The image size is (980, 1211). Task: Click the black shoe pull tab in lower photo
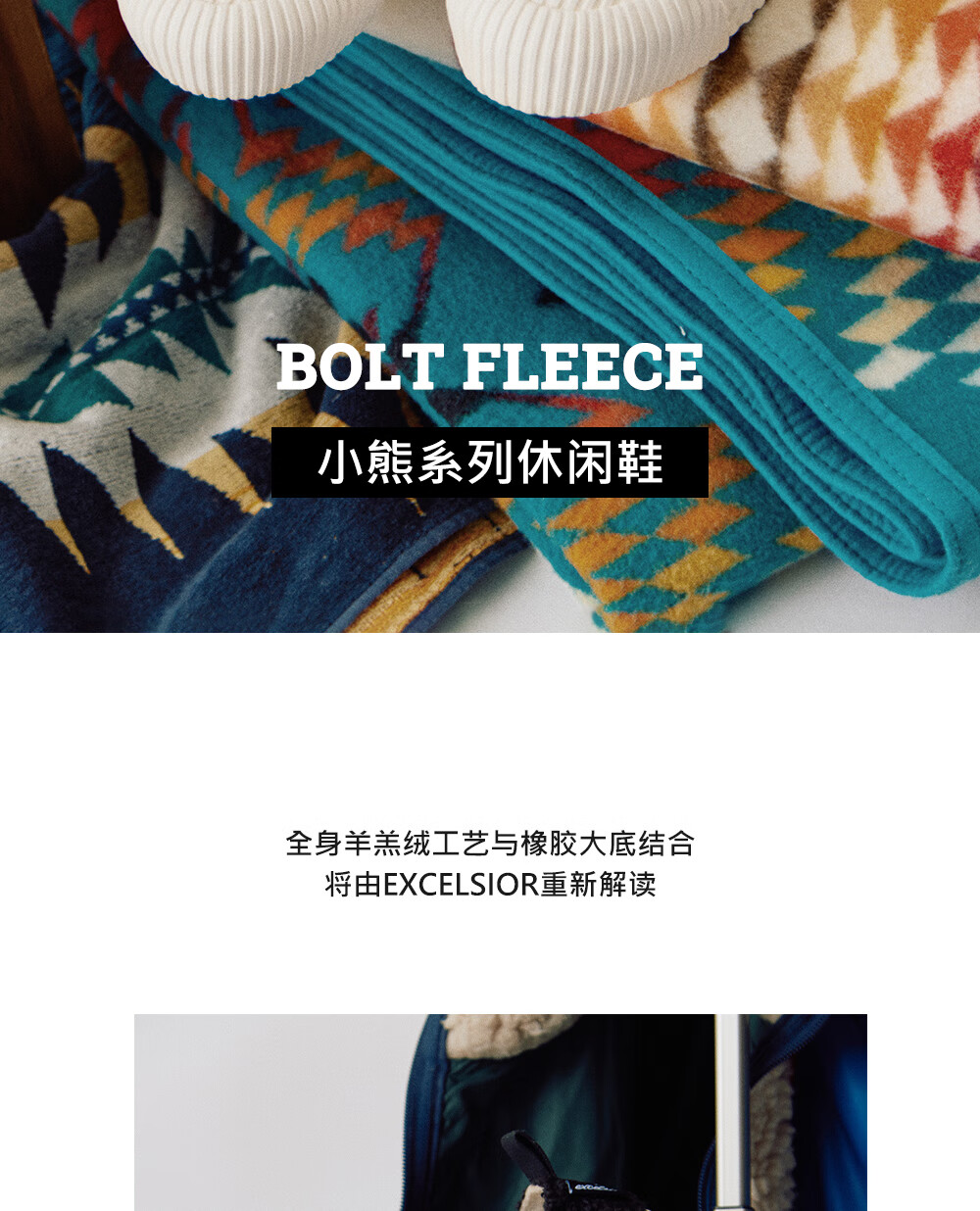click(x=529, y=1156)
